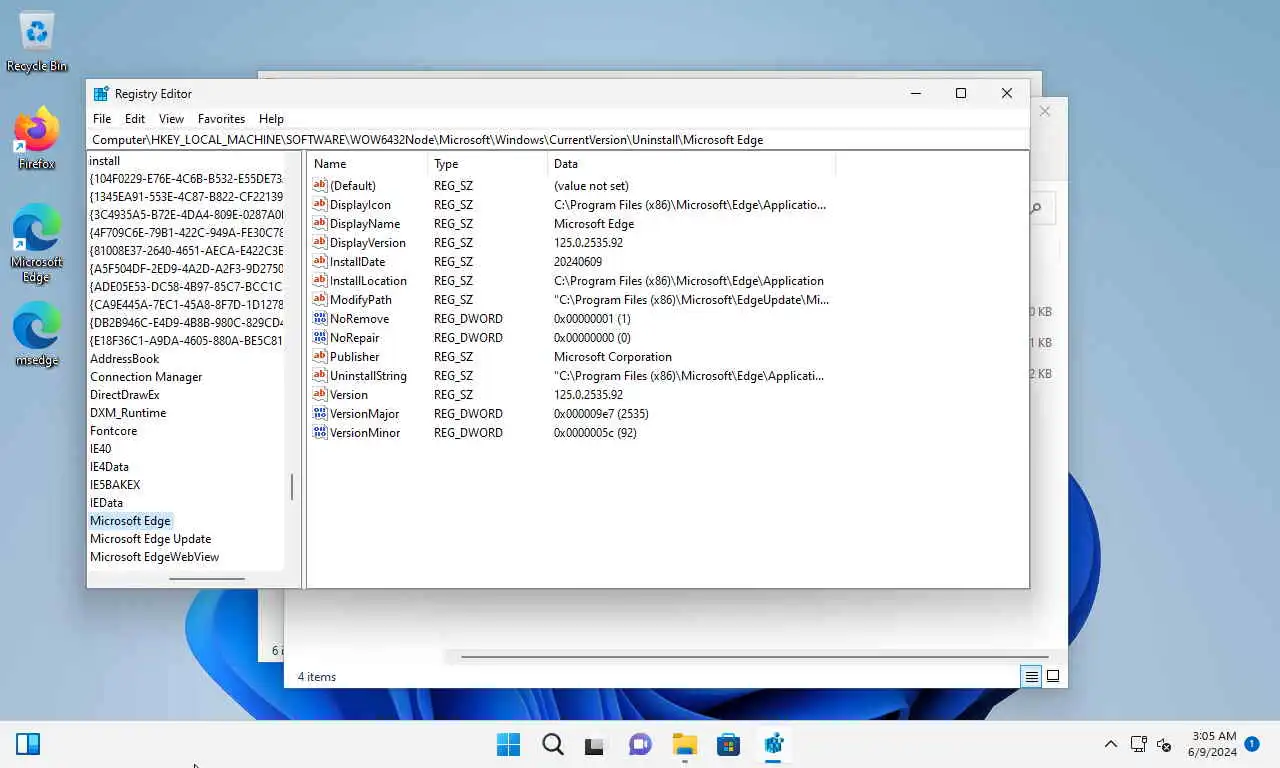
Task: Show hidden system tray icons
Action: (x=1110, y=744)
